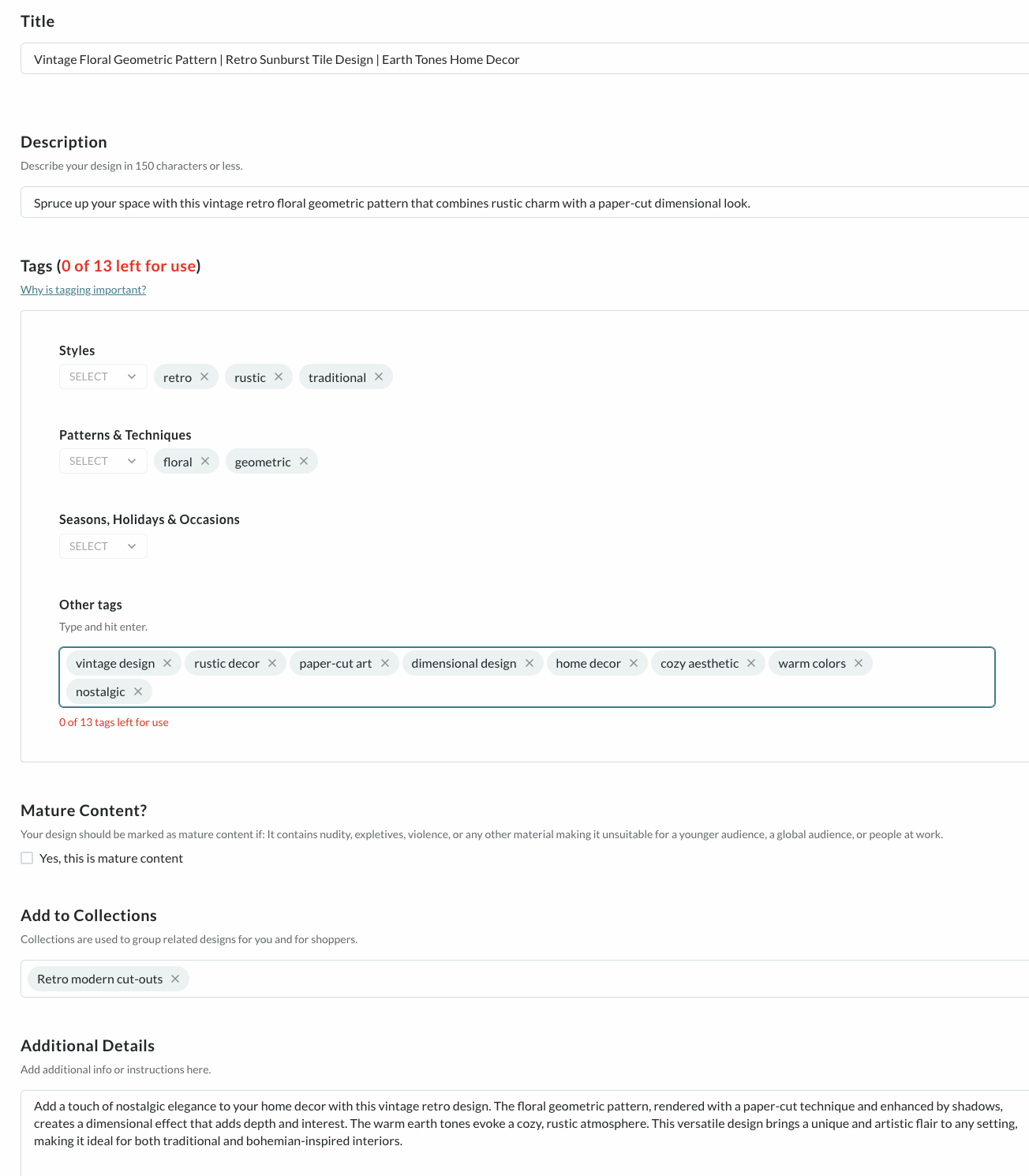
Task: Remove the paper-cut art tag
Action: point(385,663)
